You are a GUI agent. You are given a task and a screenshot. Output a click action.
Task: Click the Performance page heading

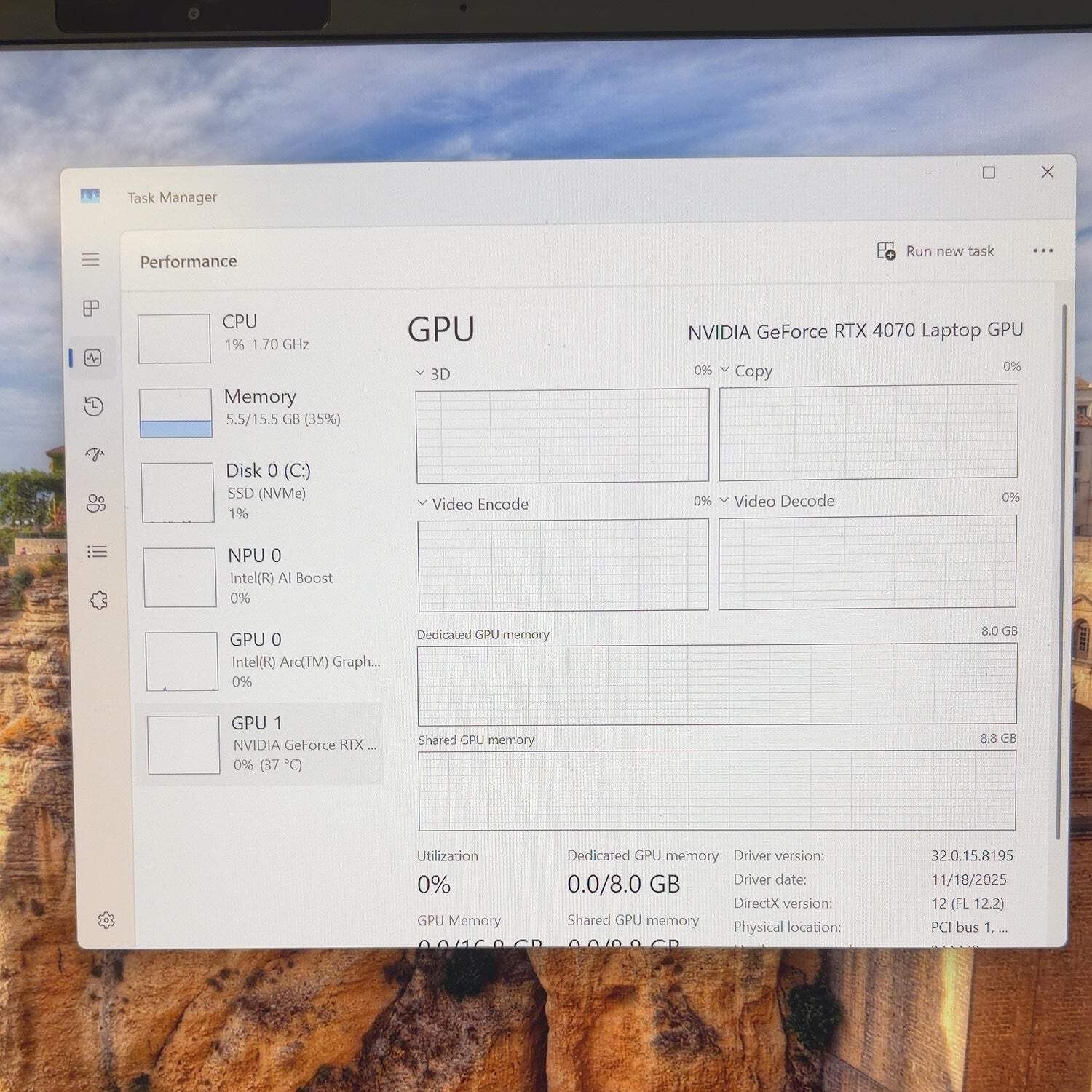(189, 261)
